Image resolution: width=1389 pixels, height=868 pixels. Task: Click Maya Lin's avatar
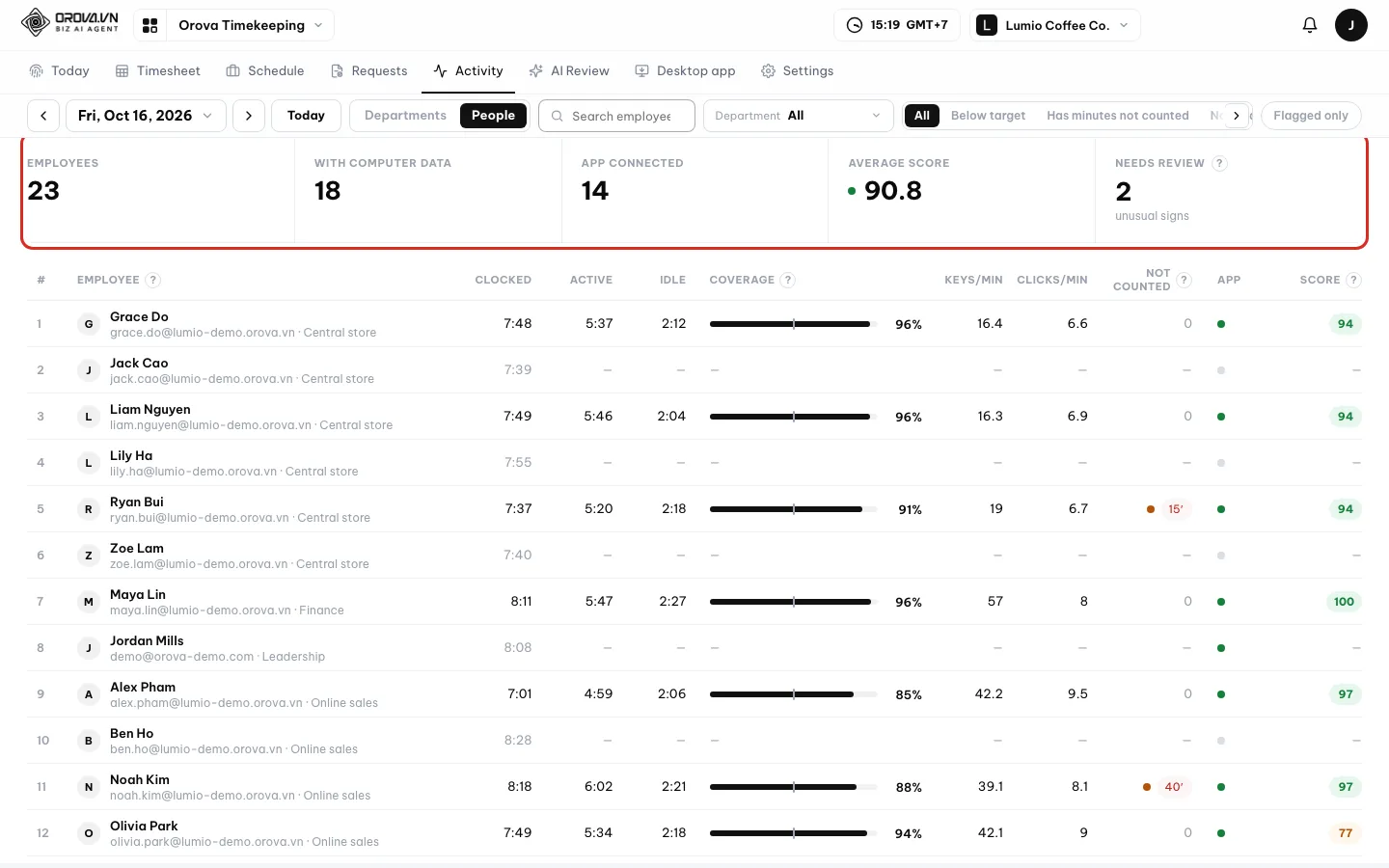coord(89,602)
